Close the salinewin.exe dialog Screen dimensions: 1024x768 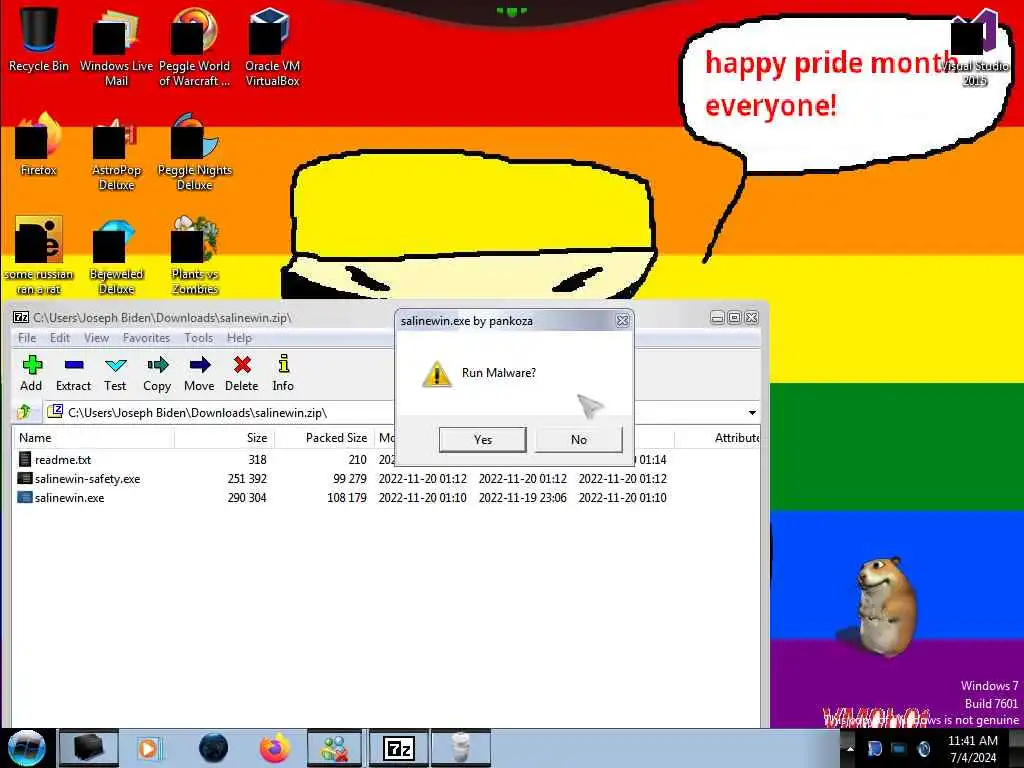622,321
